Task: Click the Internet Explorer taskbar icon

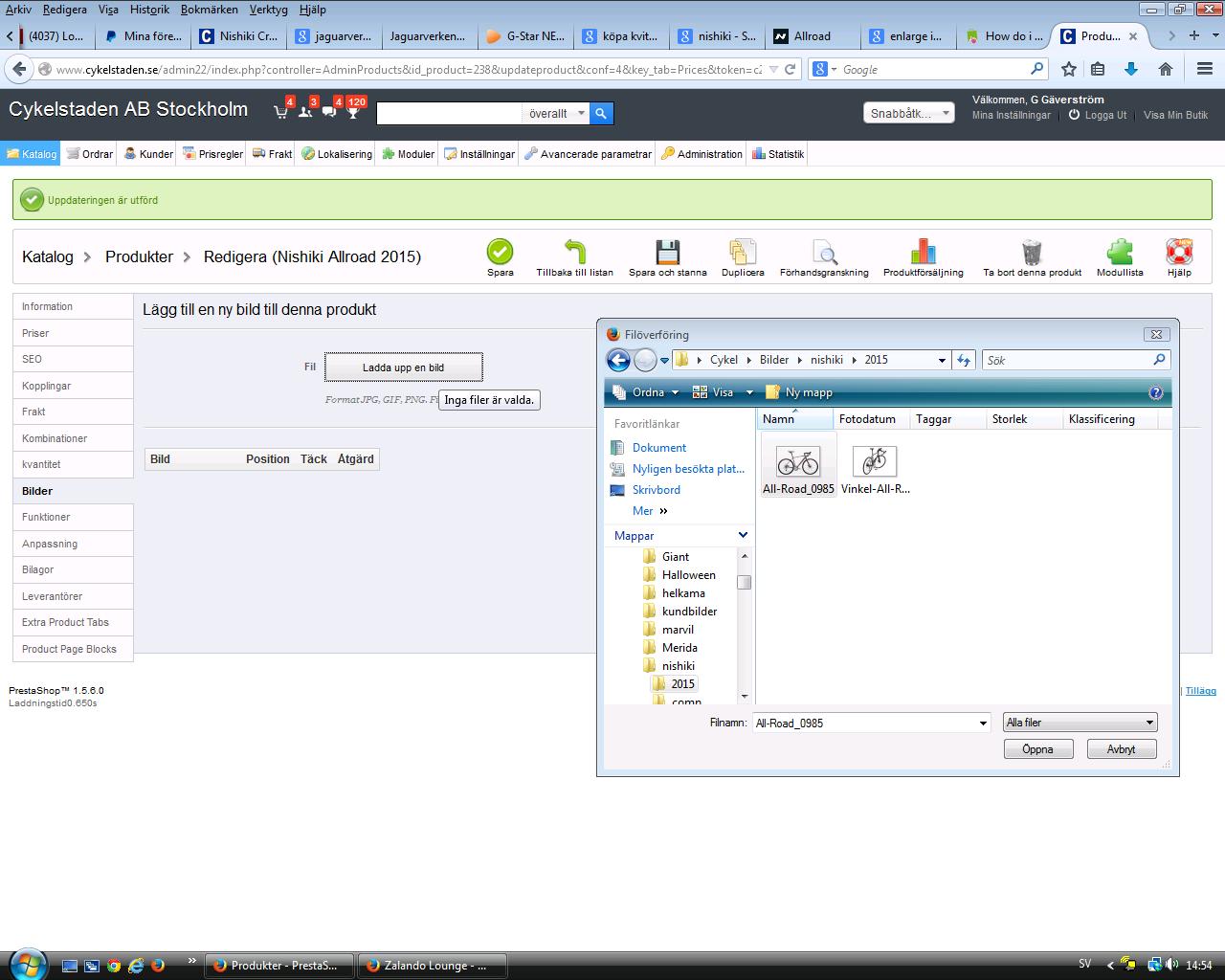Action: (136, 966)
